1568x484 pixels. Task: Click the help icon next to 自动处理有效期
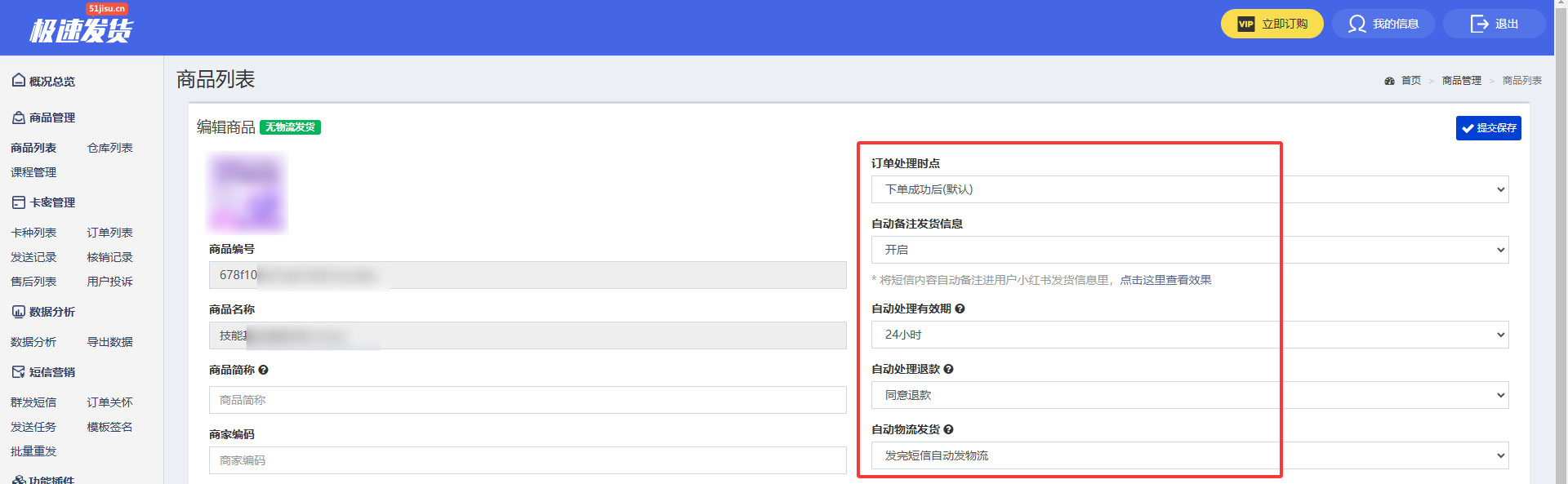point(960,309)
